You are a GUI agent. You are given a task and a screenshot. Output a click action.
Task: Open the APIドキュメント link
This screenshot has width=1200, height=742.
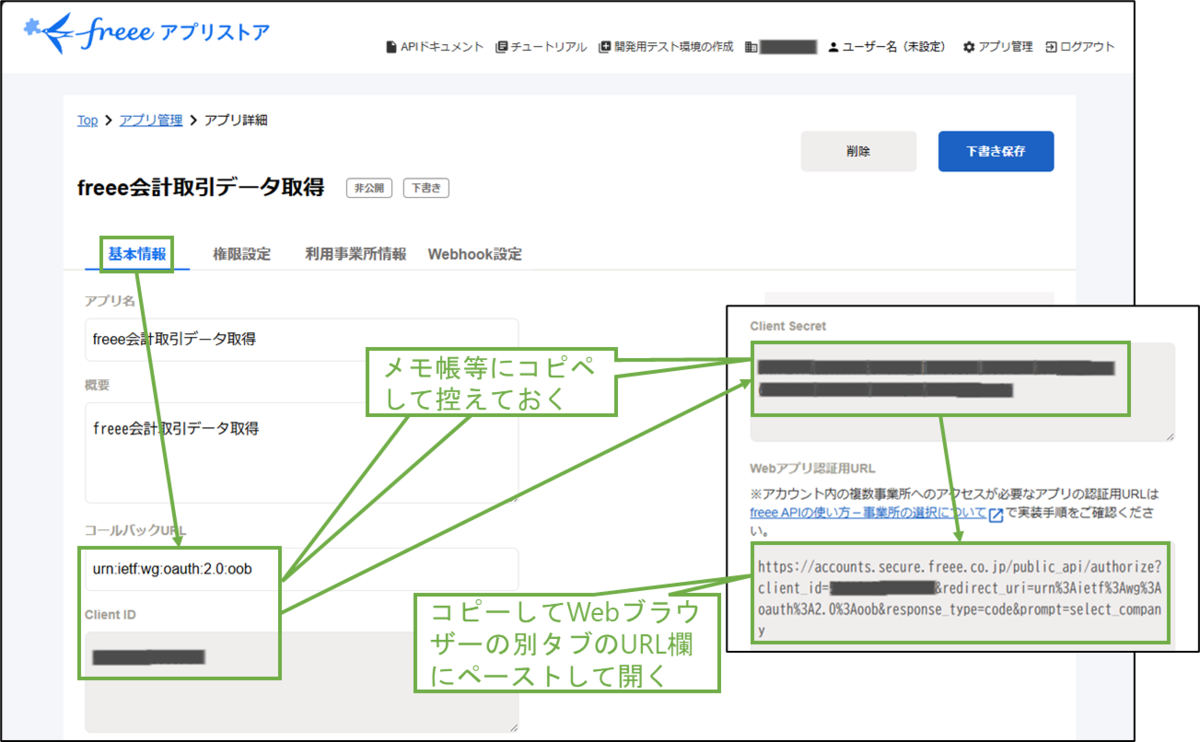click(442, 47)
